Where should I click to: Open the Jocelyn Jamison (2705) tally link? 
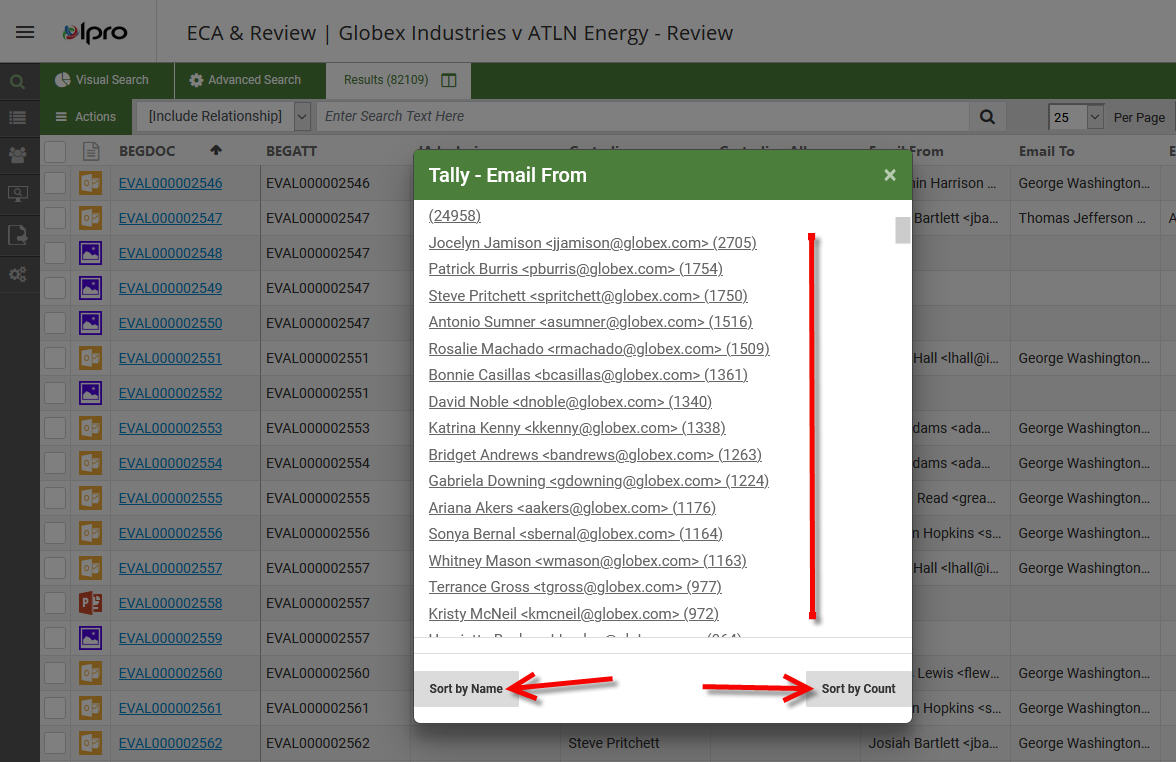[592, 242]
